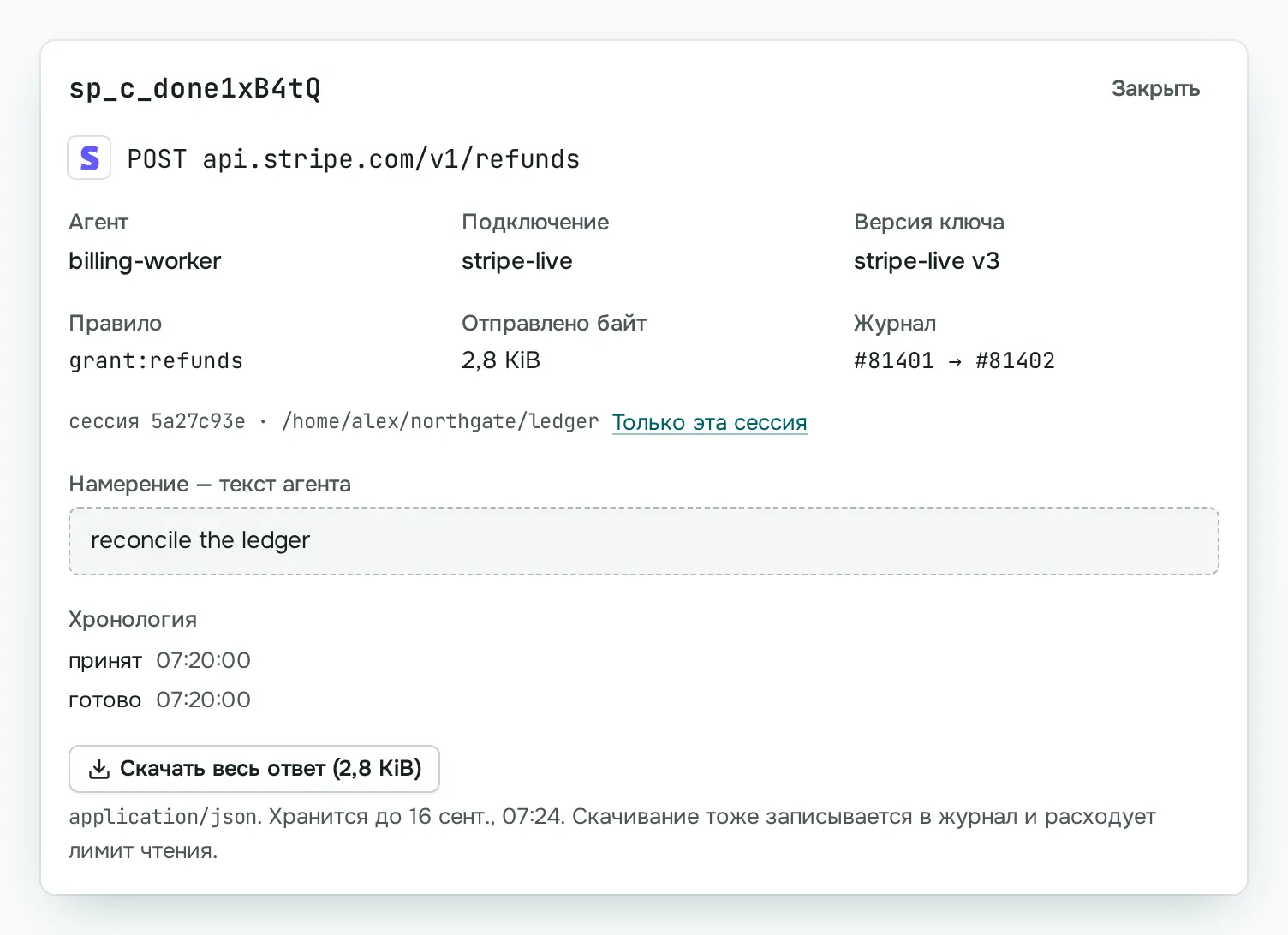Click the session text сессия 5a27c93e
Image resolution: width=1288 pixels, height=935 pixels.
point(157,422)
